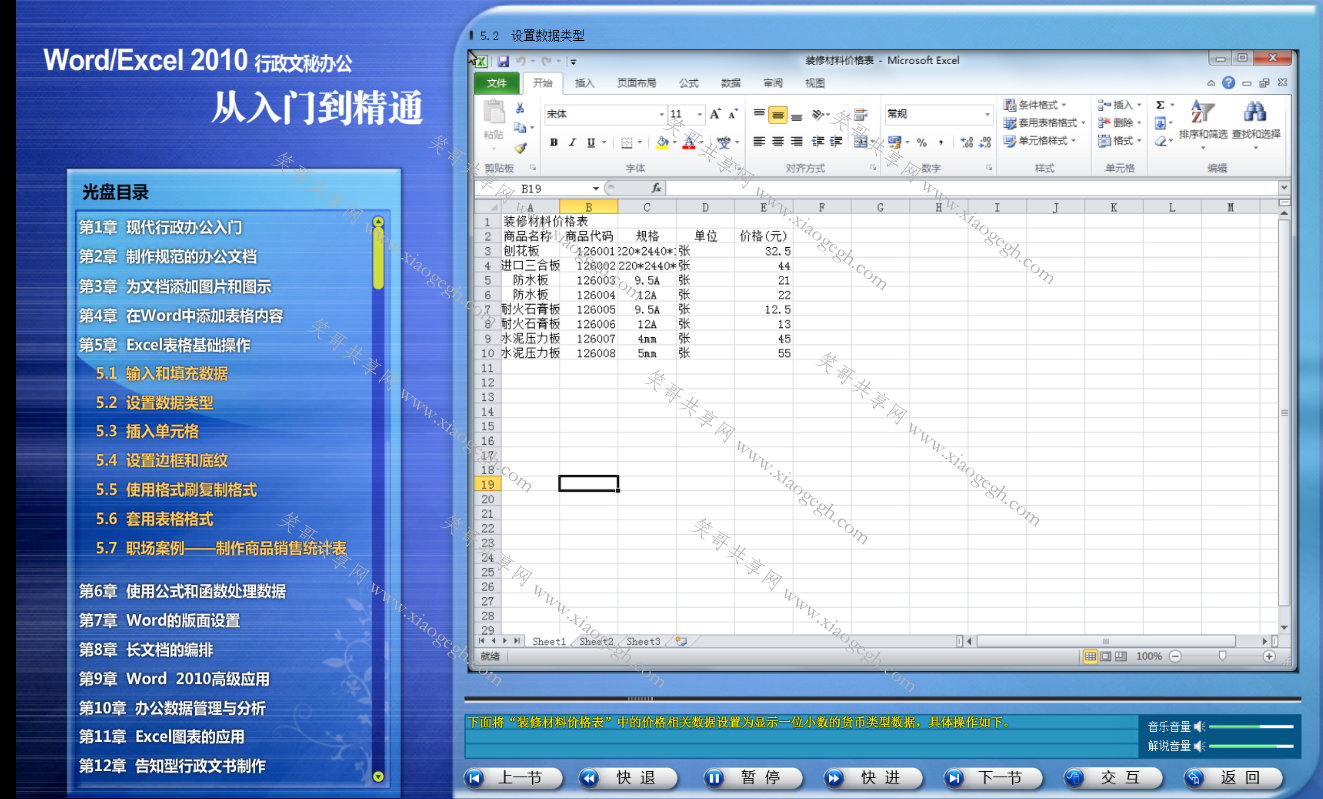Click the Decrease Indent icon
The image size is (1323, 799).
[x=819, y=142]
